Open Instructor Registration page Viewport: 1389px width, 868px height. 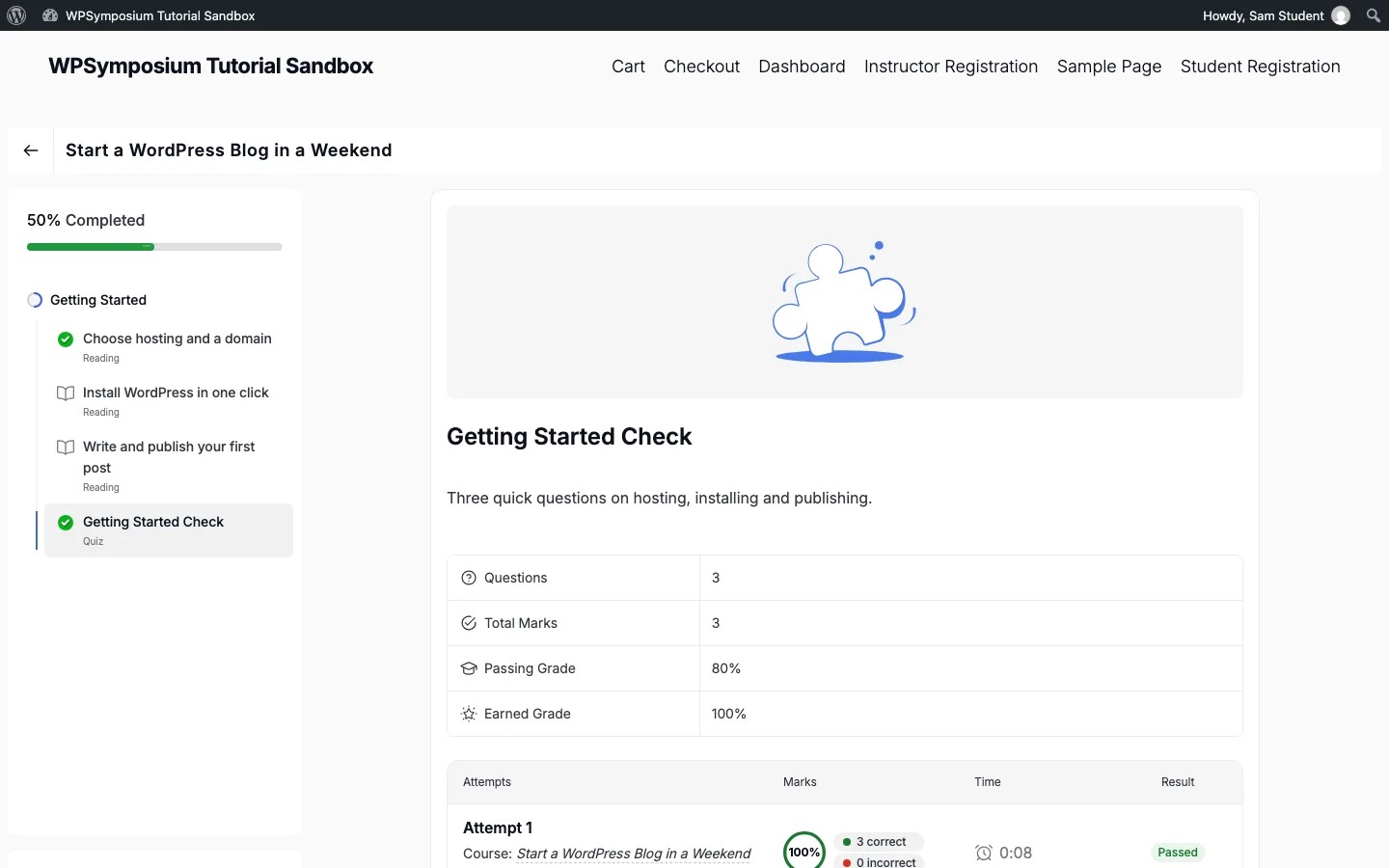[x=951, y=67]
